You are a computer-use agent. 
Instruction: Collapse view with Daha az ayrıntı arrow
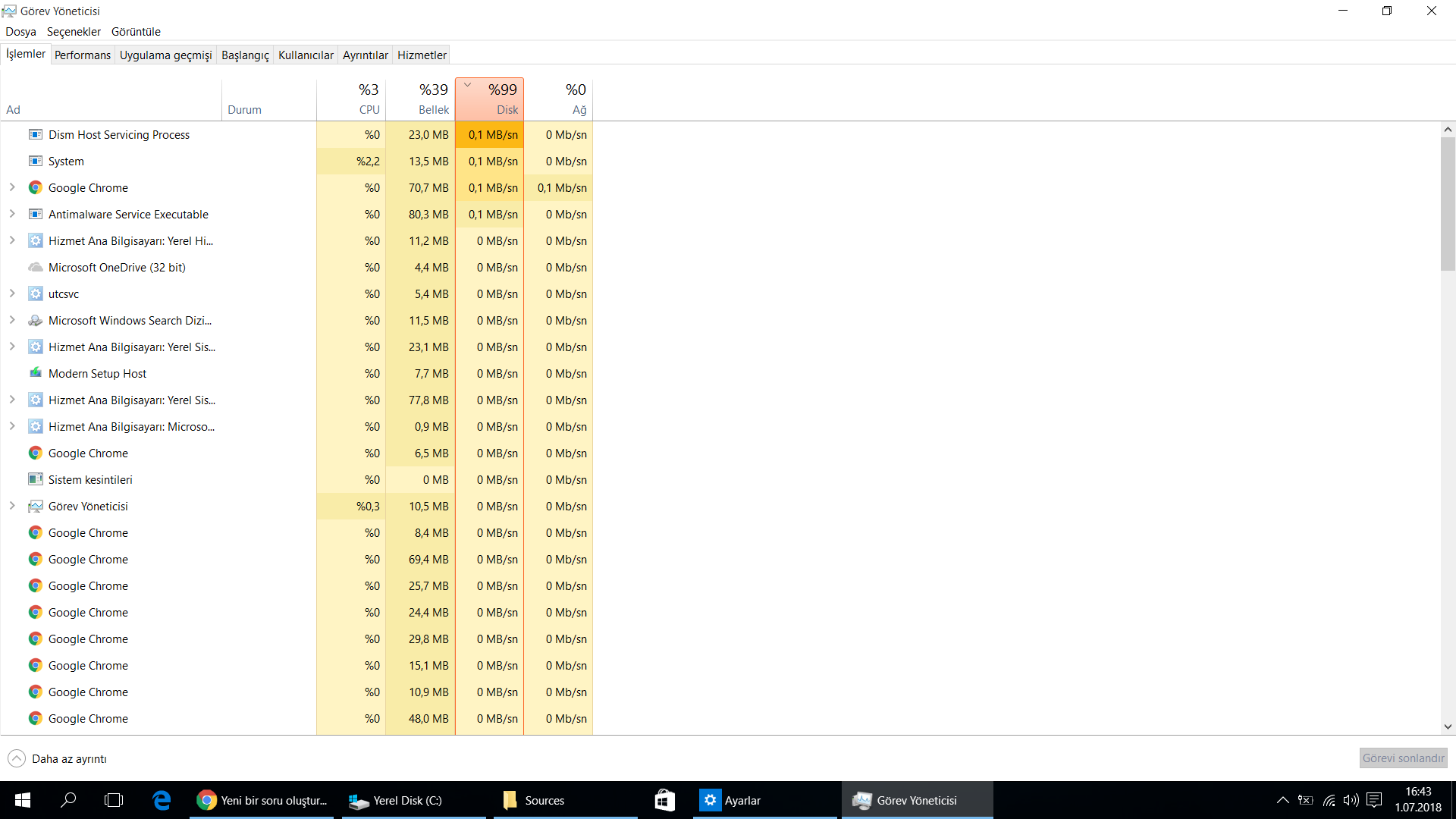[x=17, y=758]
